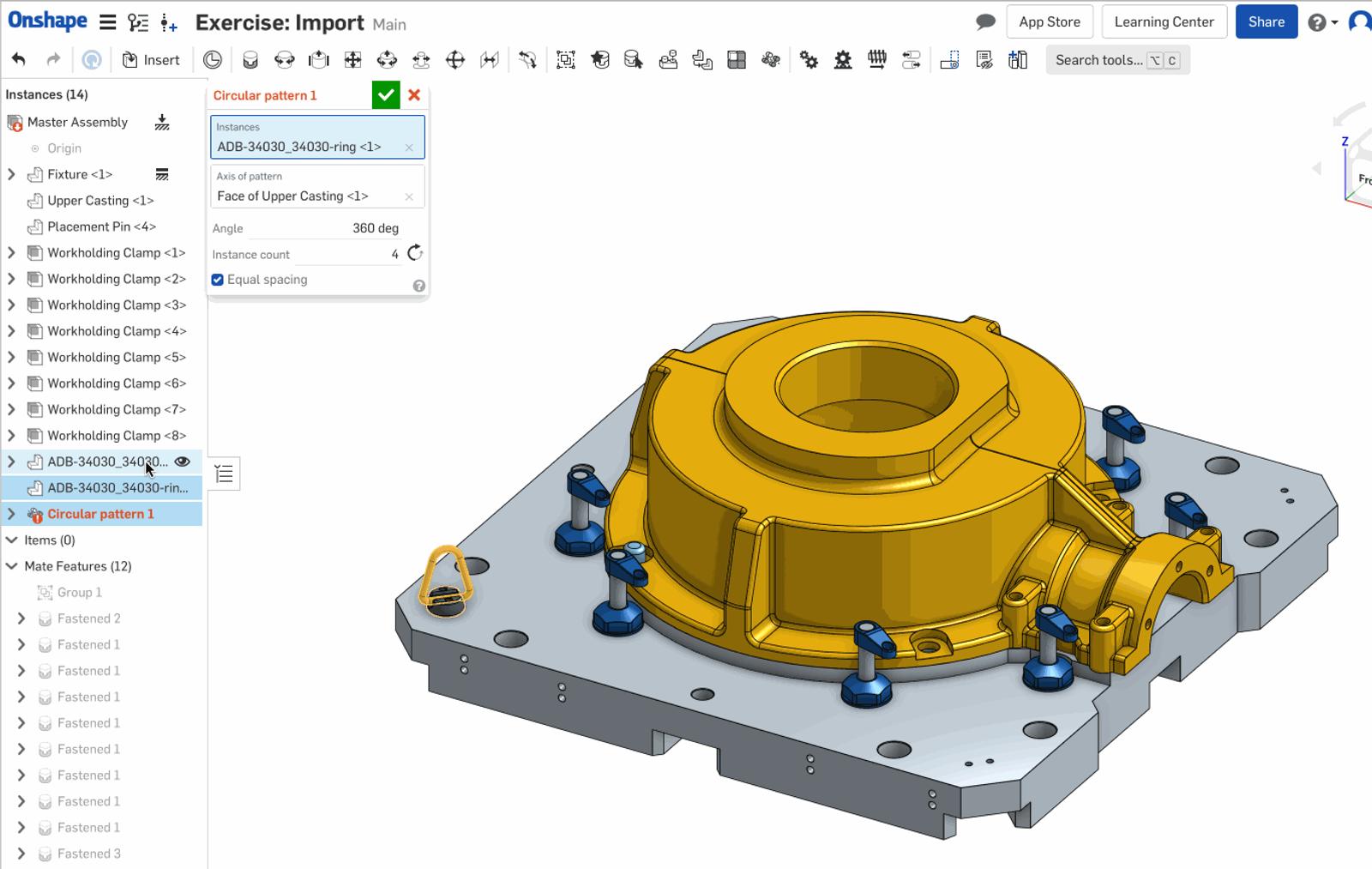Open the Help dropdown menu

point(1322,22)
